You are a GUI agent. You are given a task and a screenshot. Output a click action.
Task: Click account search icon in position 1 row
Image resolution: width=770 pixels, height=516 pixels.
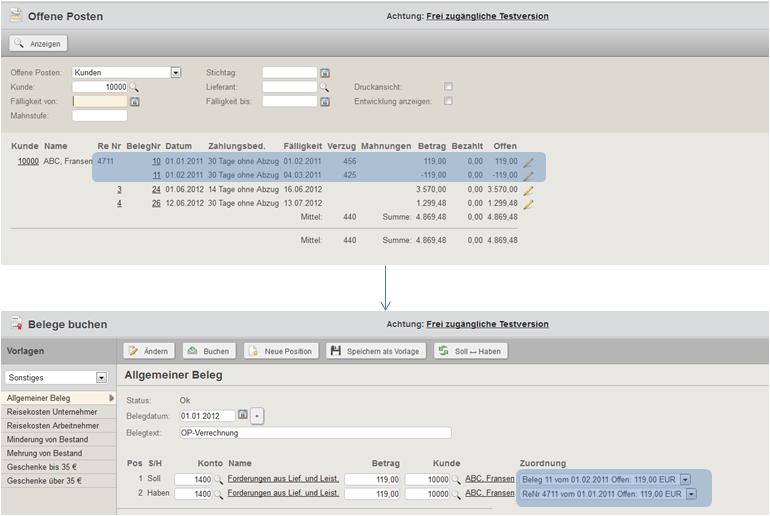(219, 479)
